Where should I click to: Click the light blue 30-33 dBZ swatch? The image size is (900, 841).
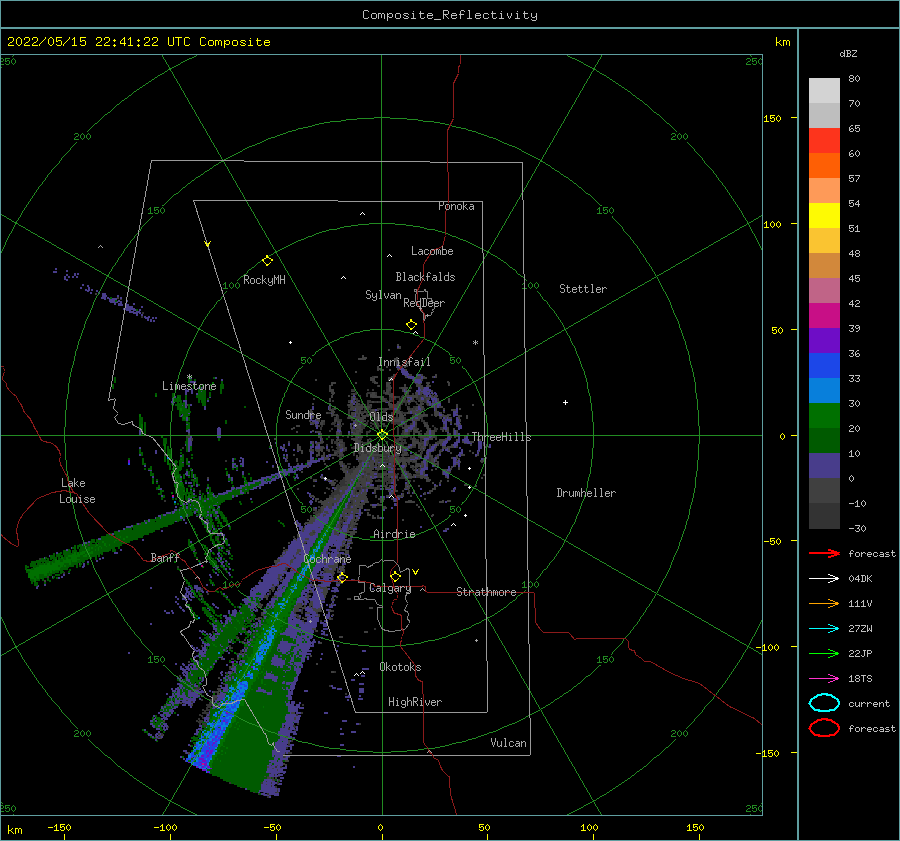click(824, 391)
